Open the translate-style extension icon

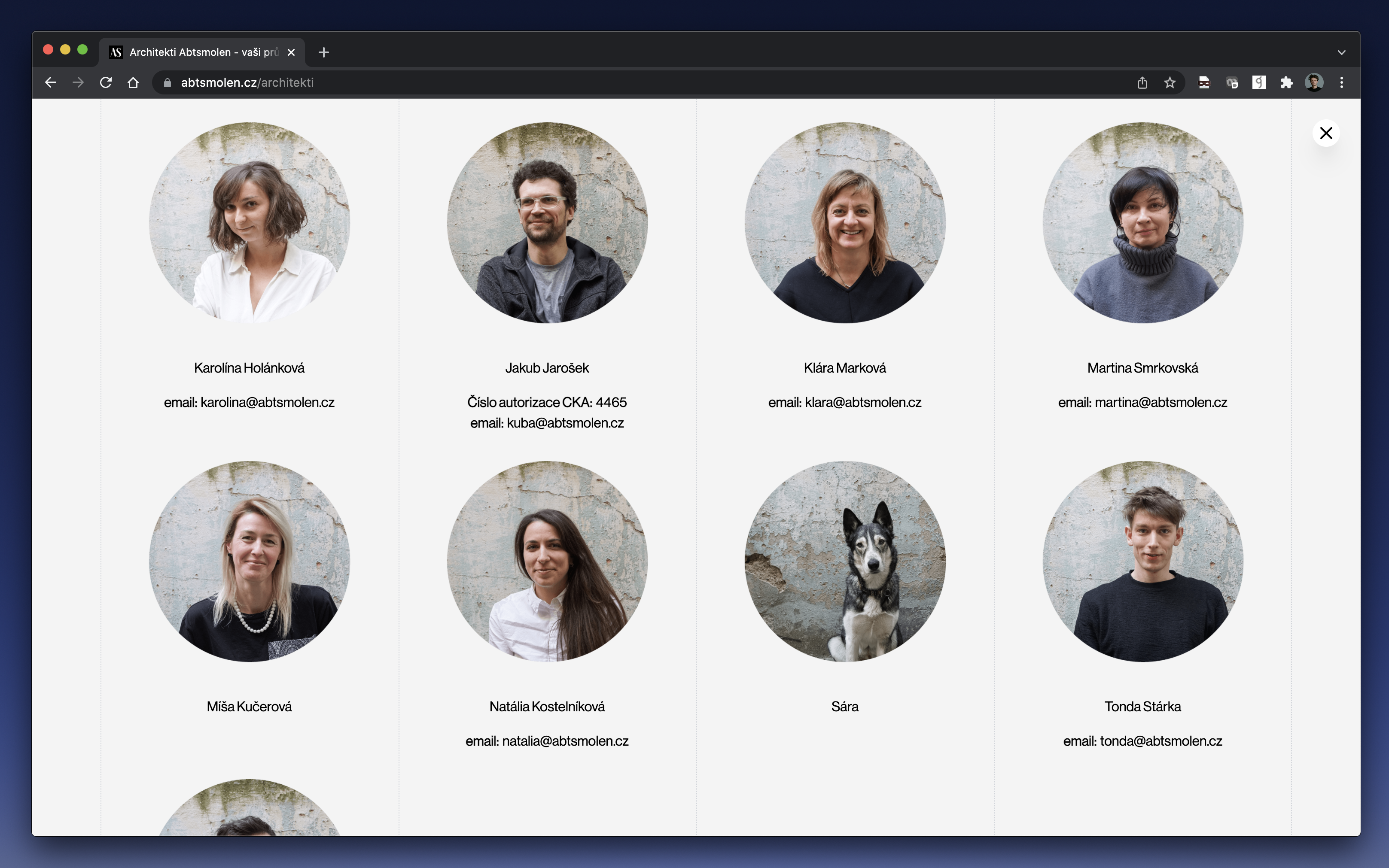(x=1232, y=83)
